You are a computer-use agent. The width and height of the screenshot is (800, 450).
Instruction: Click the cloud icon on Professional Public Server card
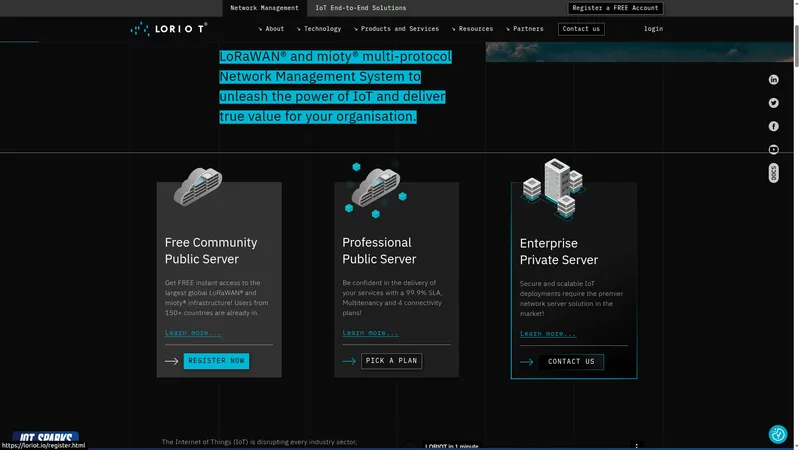pyautogui.click(x=376, y=189)
